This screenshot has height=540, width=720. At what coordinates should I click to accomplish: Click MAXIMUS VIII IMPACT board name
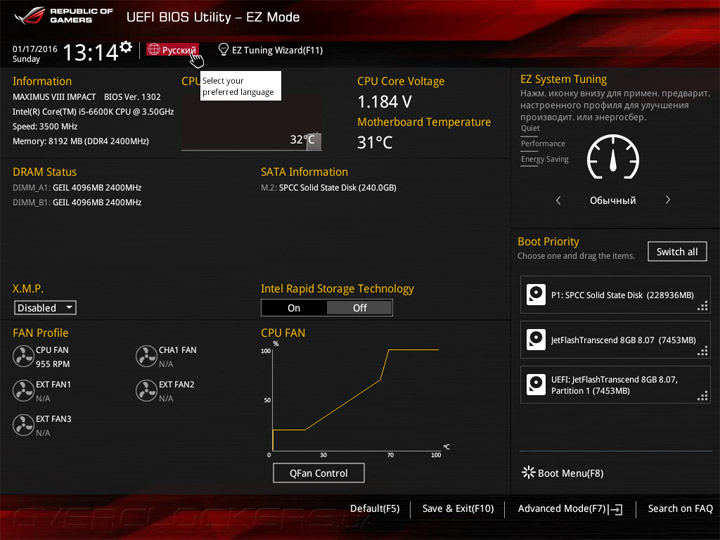54,97
